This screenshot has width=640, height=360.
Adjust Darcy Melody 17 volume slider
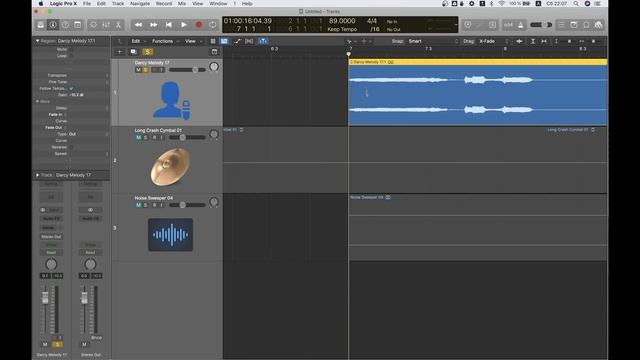click(187, 70)
